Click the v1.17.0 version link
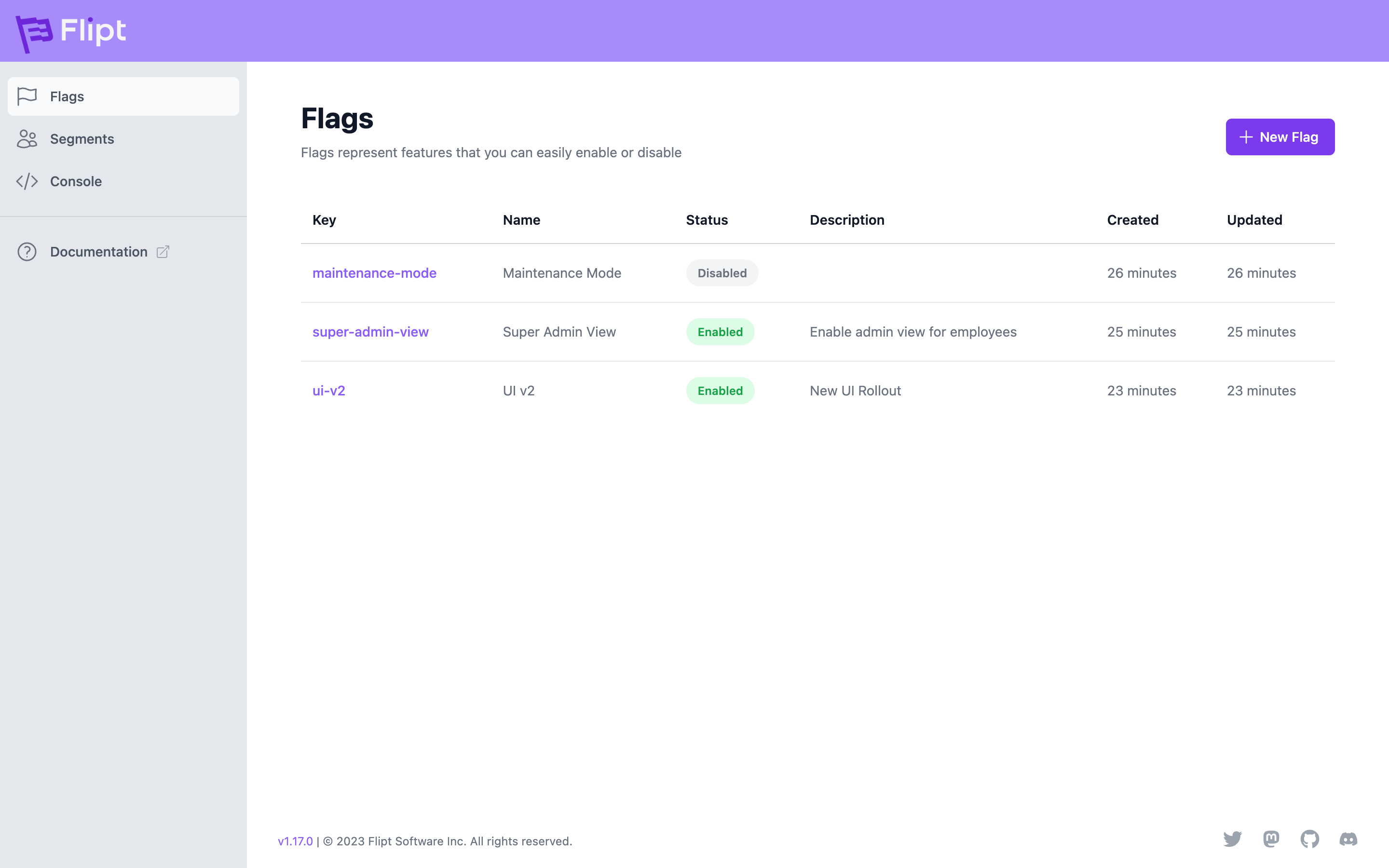Screen dimensions: 1389x868 pyautogui.click(x=295, y=841)
